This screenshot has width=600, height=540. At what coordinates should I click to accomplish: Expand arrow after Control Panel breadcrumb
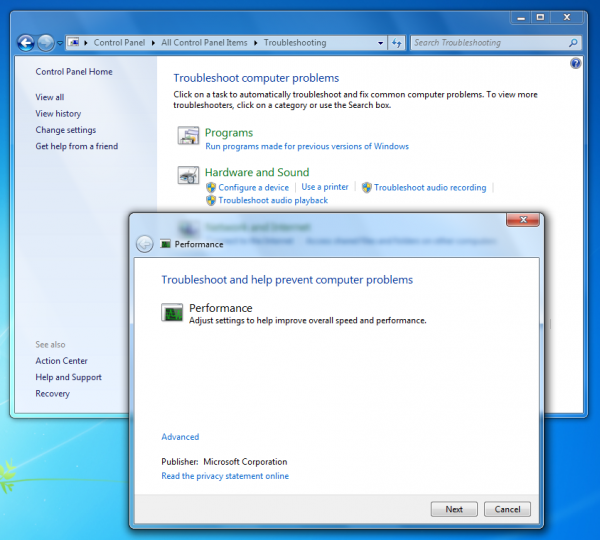[153, 43]
